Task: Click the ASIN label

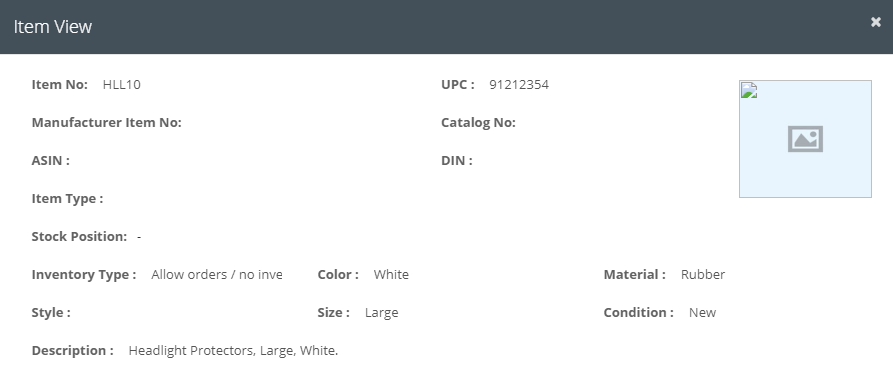Action: click(50, 161)
